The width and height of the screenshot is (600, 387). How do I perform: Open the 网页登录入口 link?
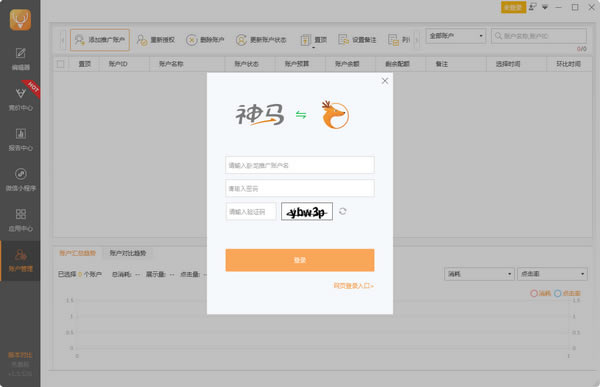click(354, 286)
